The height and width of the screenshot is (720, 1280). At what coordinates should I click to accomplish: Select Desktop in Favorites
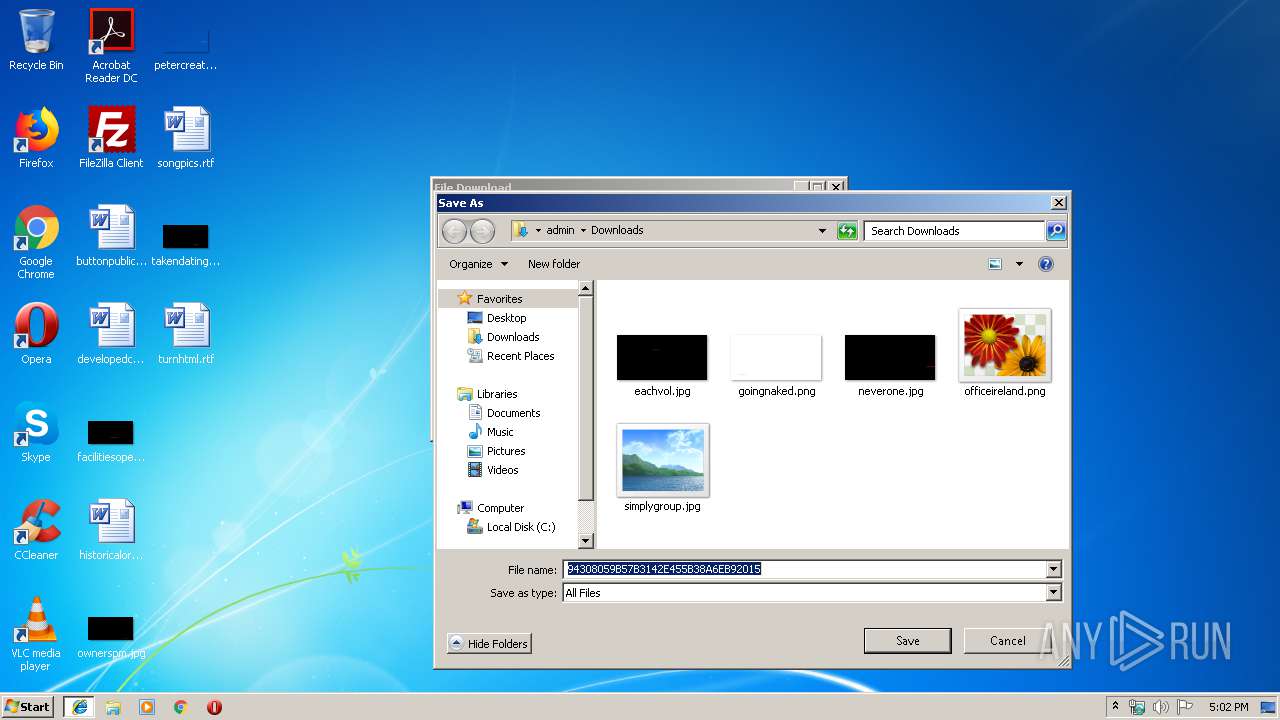pos(506,318)
